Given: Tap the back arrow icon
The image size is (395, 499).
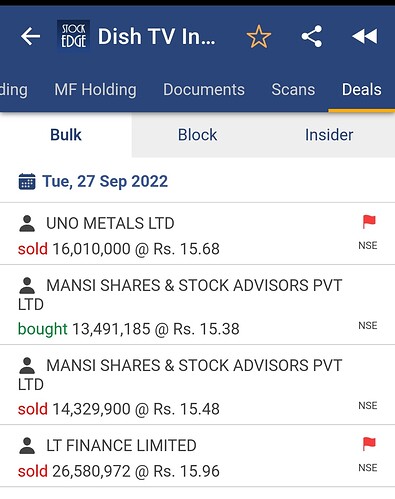Looking at the screenshot, I should [x=30, y=36].
